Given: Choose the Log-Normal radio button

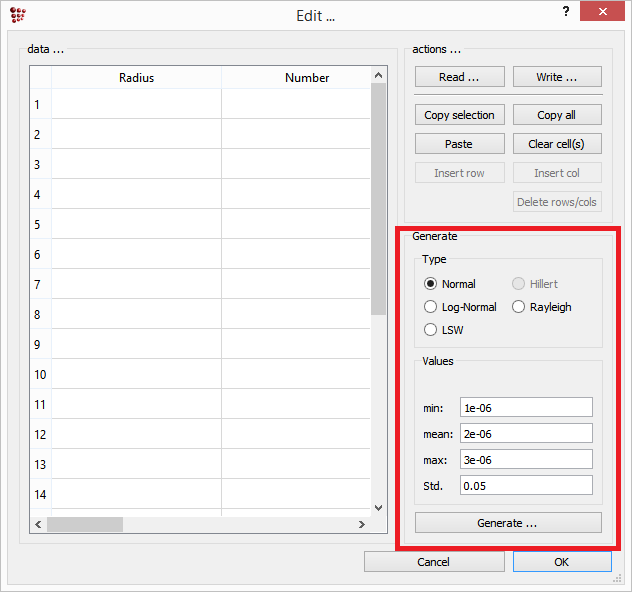Looking at the screenshot, I should tap(431, 307).
